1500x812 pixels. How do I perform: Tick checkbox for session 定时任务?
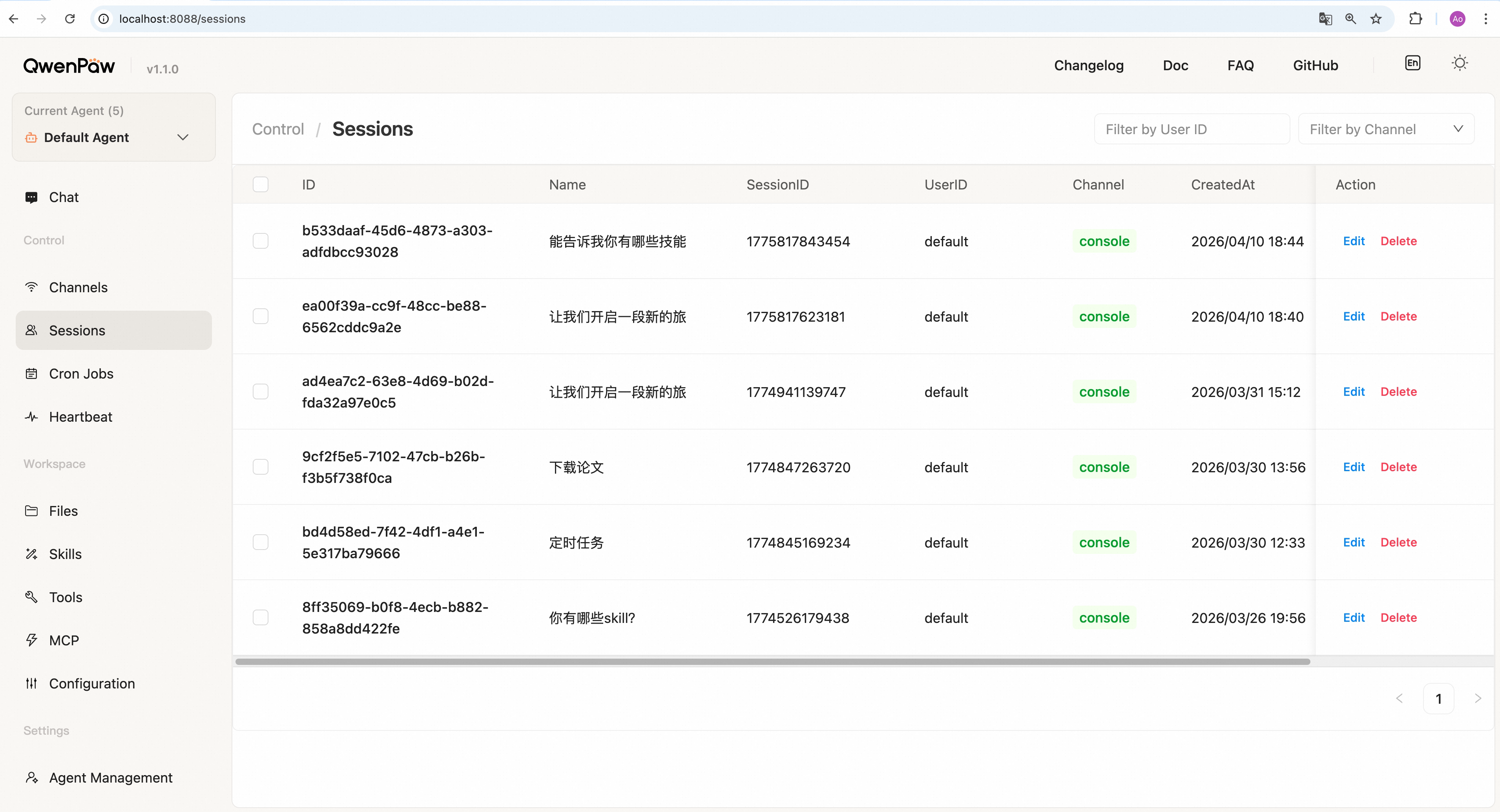(260, 543)
